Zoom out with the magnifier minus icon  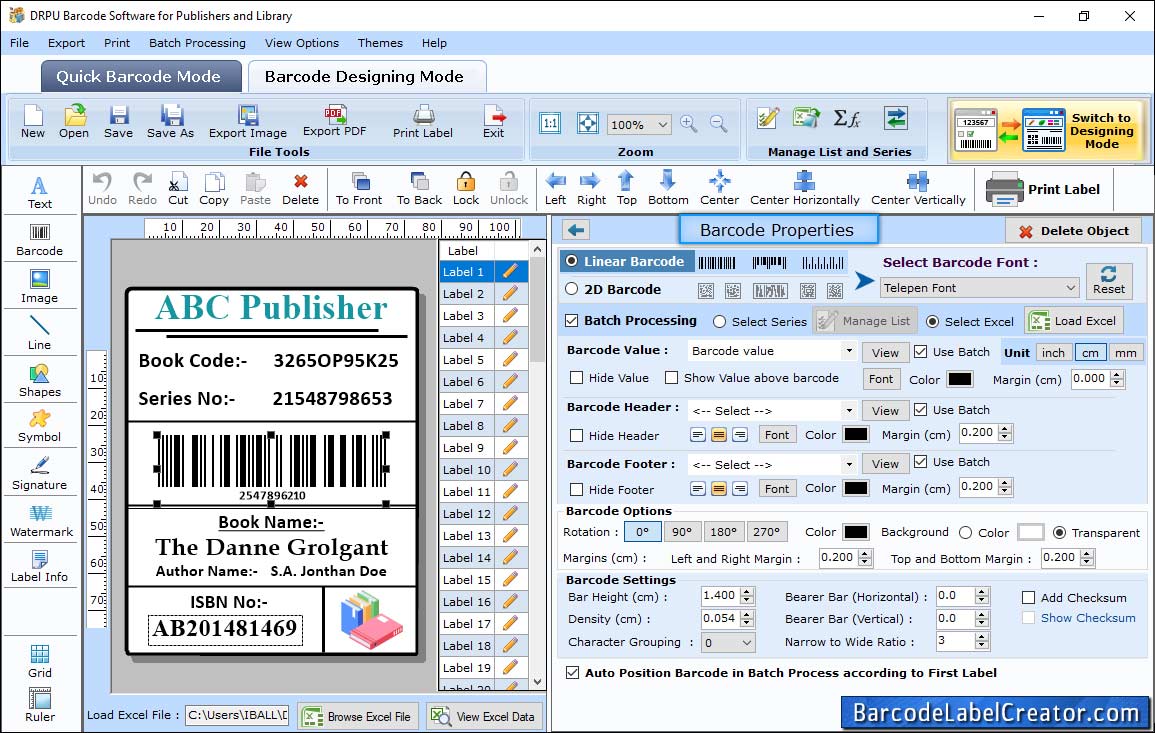click(x=719, y=124)
